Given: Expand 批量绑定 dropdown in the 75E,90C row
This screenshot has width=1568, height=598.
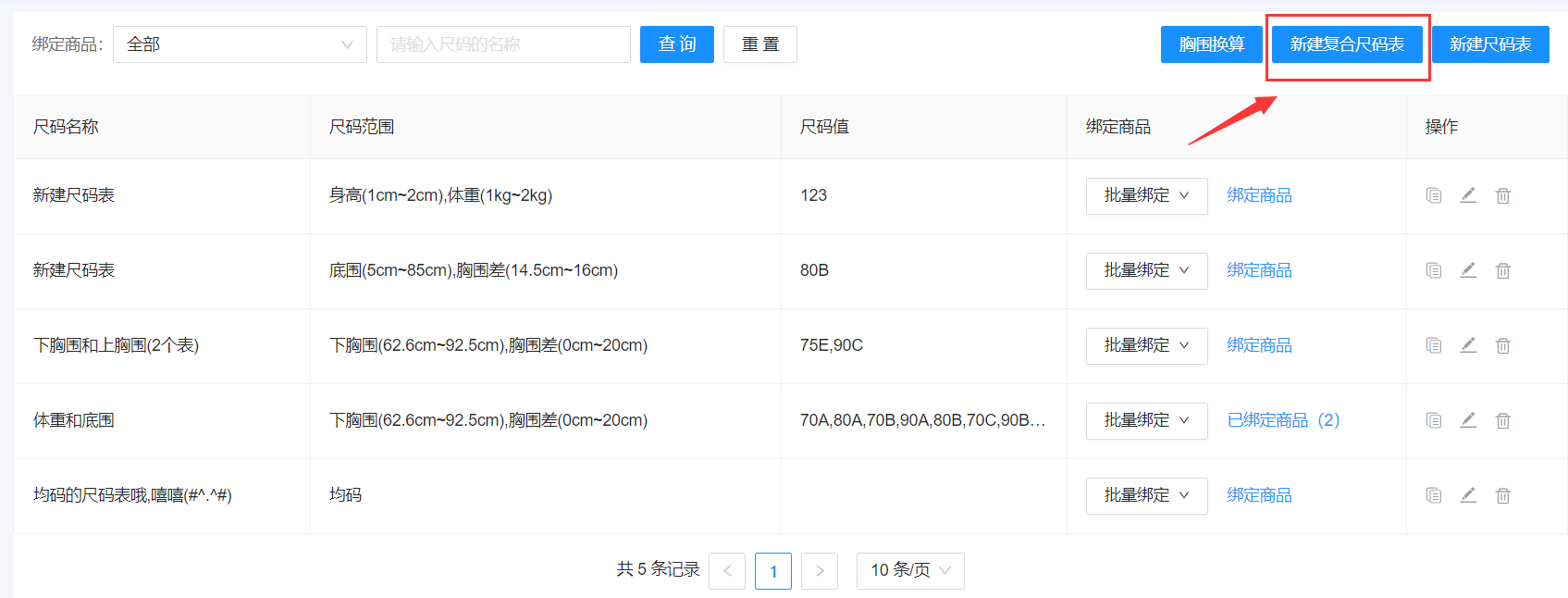Looking at the screenshot, I should click(x=1146, y=345).
